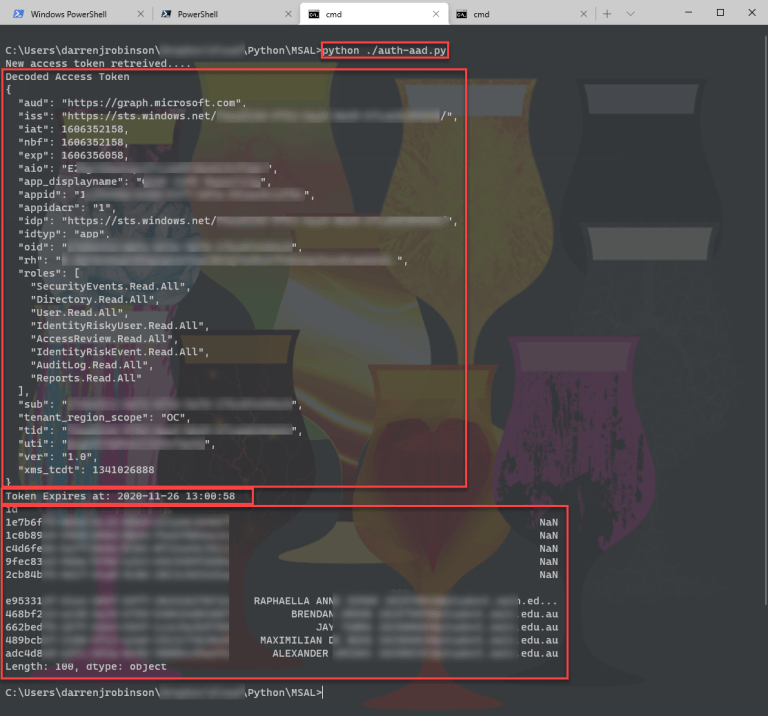Click the PowerShell tab icon
Image resolution: width=768 pixels, height=716 pixels.
[167, 14]
